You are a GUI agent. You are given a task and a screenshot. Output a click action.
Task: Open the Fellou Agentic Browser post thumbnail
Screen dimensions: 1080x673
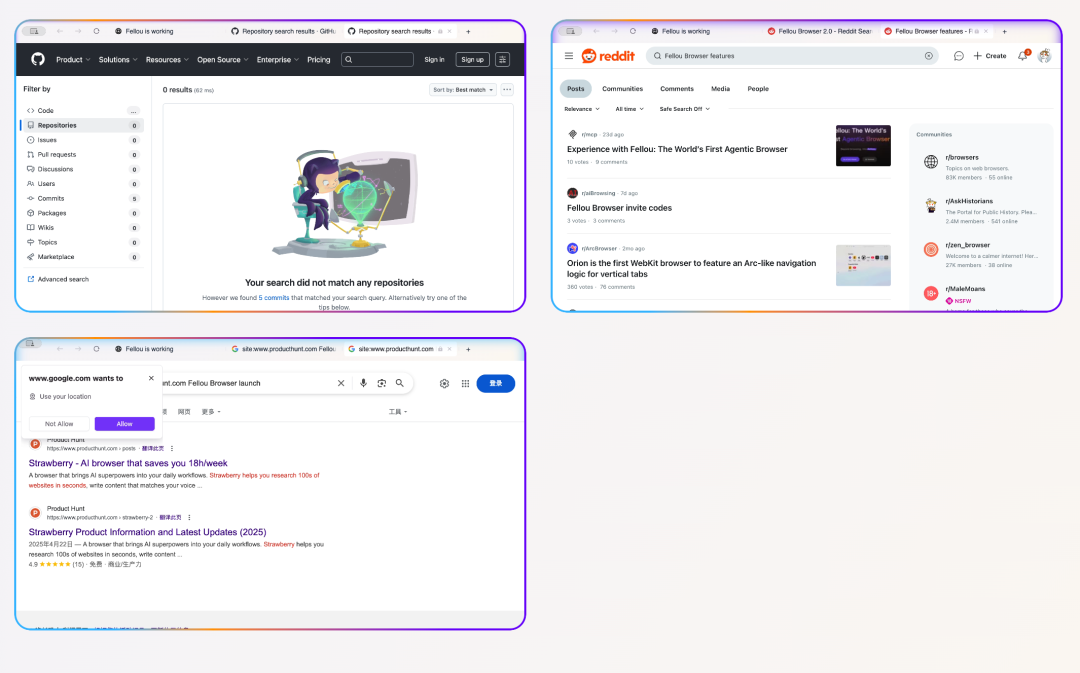(863, 146)
